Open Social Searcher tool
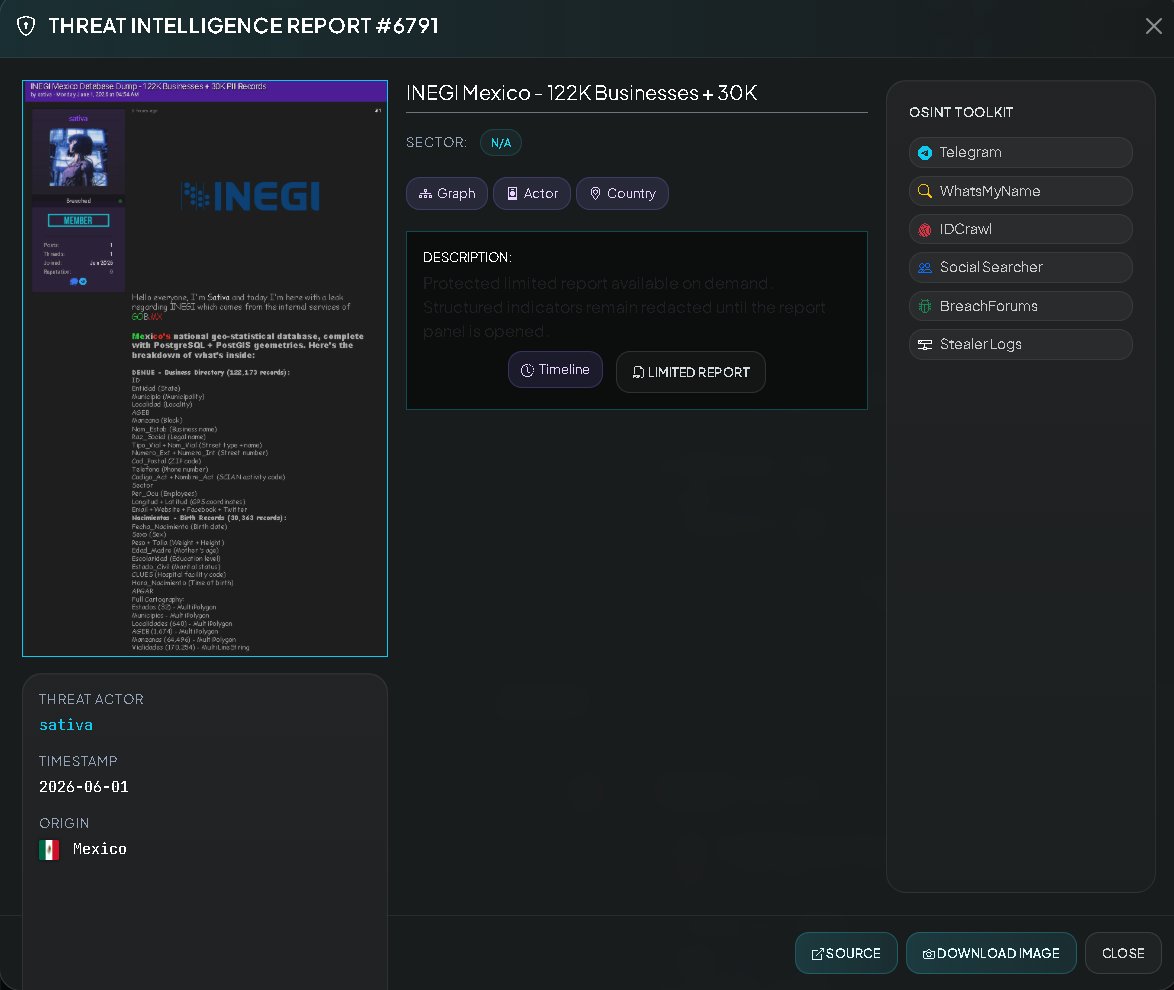This screenshot has width=1174, height=990. [x=1021, y=267]
